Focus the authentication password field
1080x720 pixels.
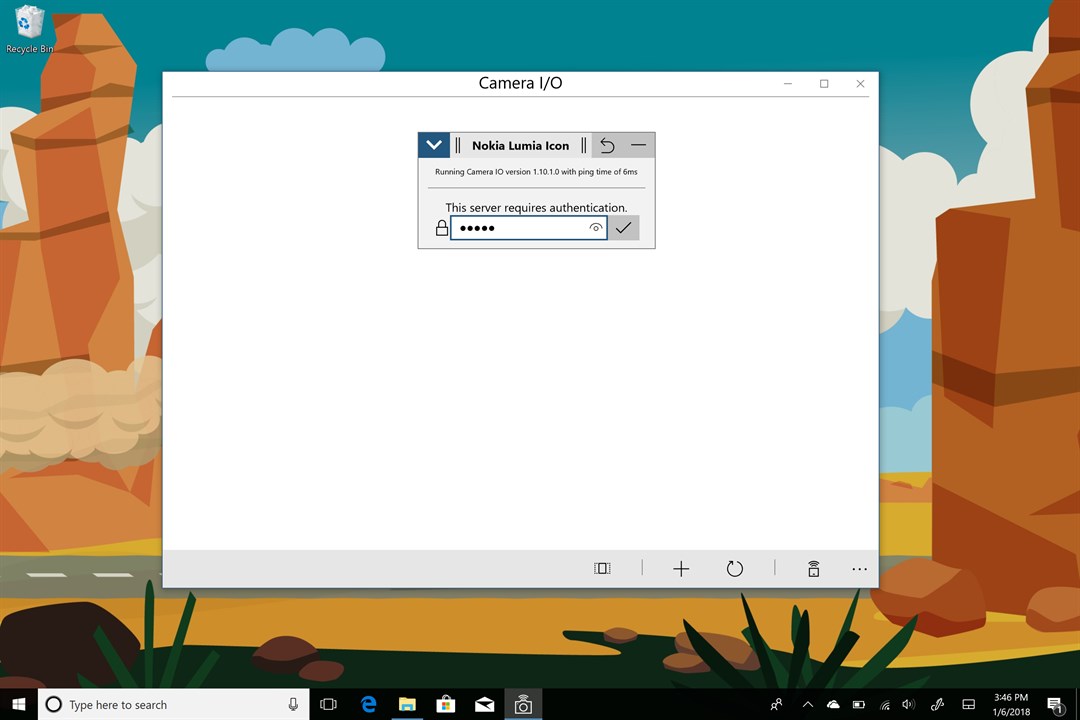(x=528, y=228)
